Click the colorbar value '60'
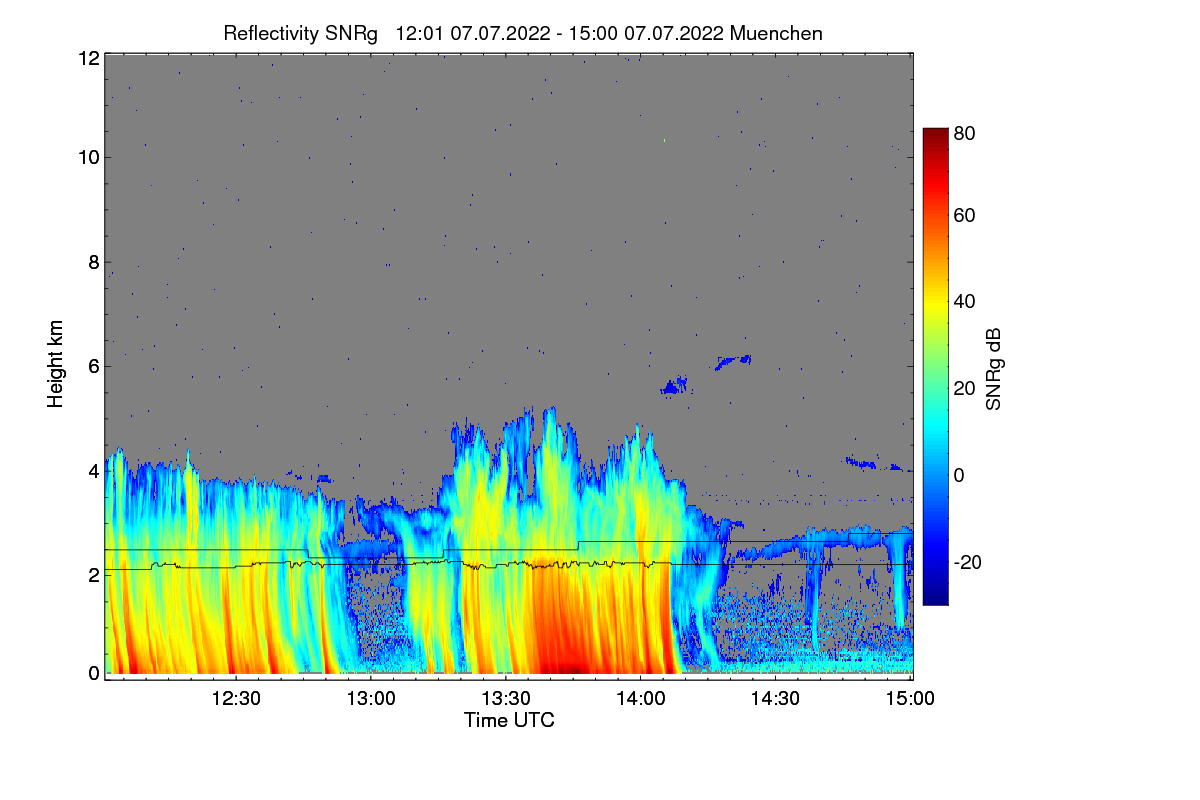This screenshot has height=800, width=1200. [965, 216]
